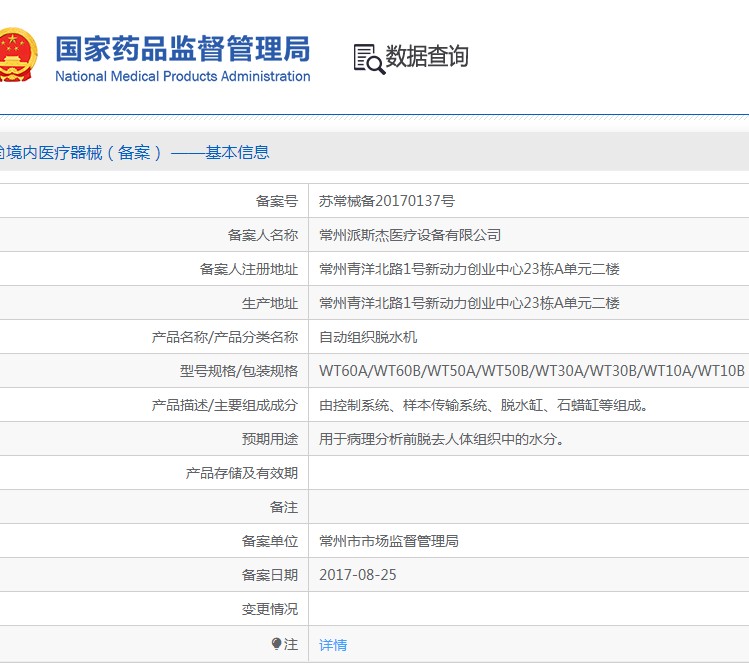
Task: Click the 备注 label
Action: (284, 507)
